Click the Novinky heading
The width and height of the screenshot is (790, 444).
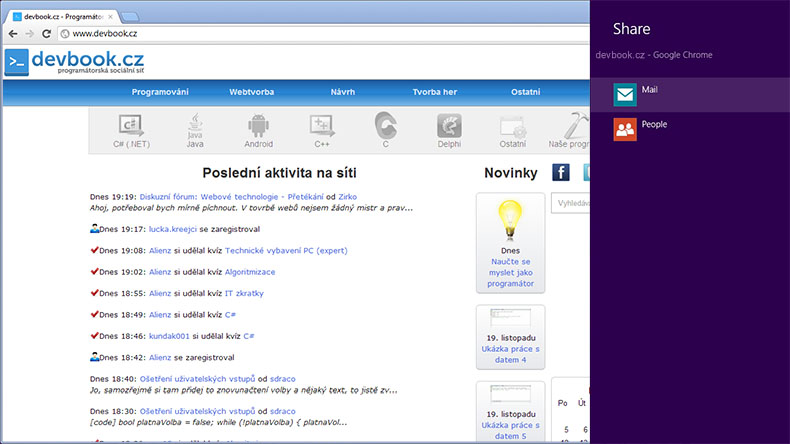pyautogui.click(x=511, y=173)
